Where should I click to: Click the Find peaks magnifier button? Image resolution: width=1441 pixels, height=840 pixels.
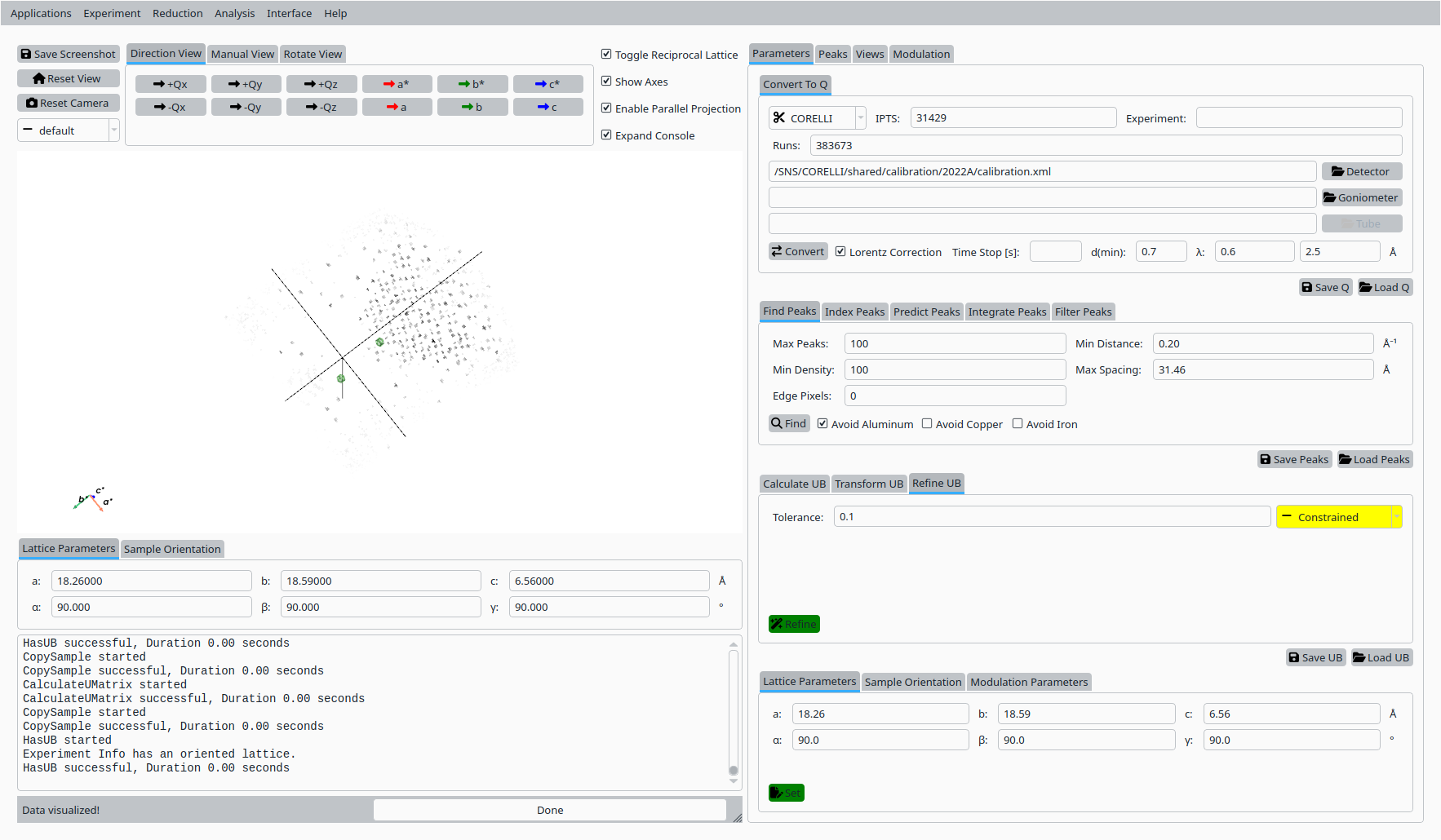click(789, 423)
